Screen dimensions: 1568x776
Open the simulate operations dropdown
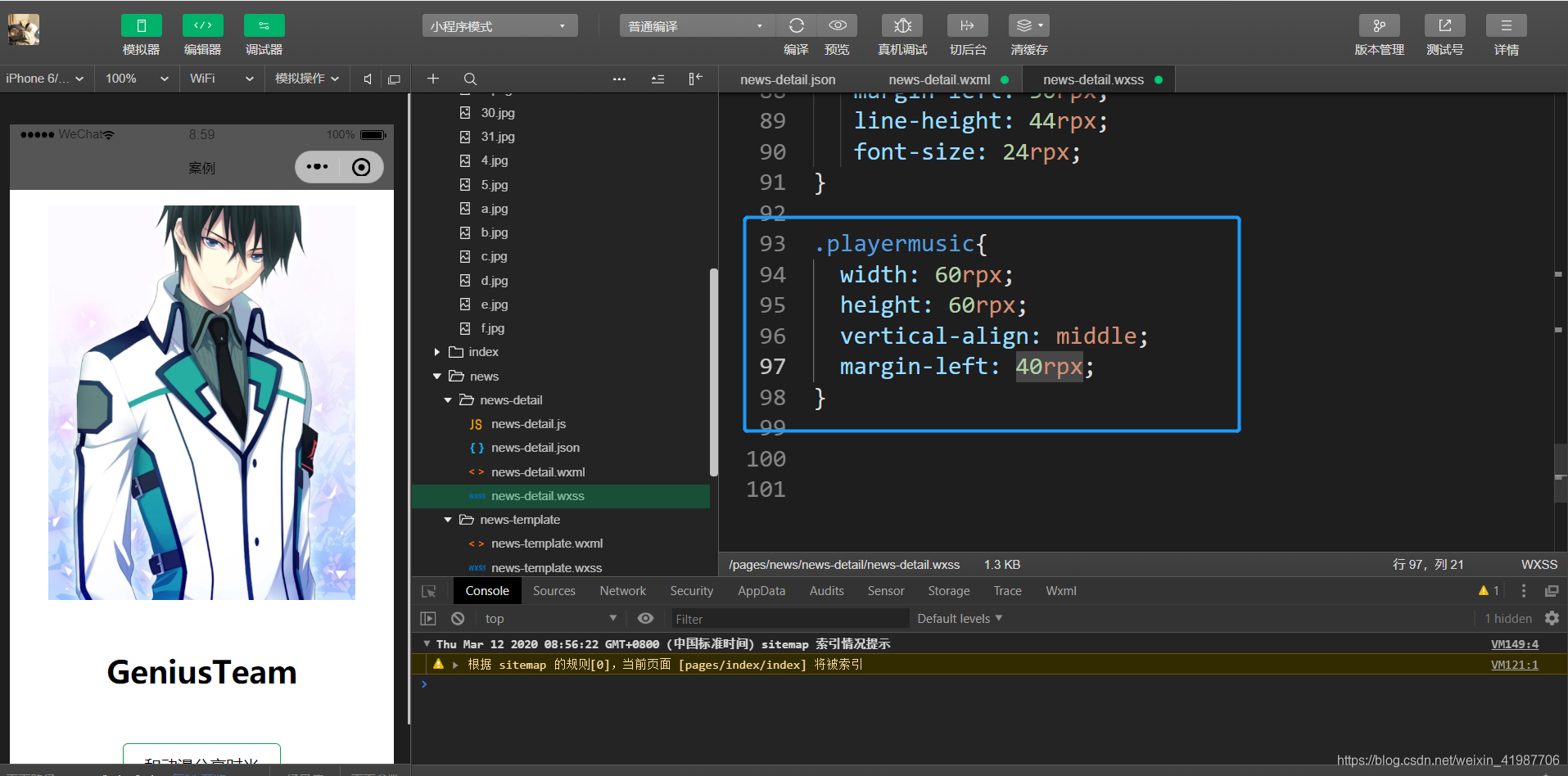tap(307, 79)
